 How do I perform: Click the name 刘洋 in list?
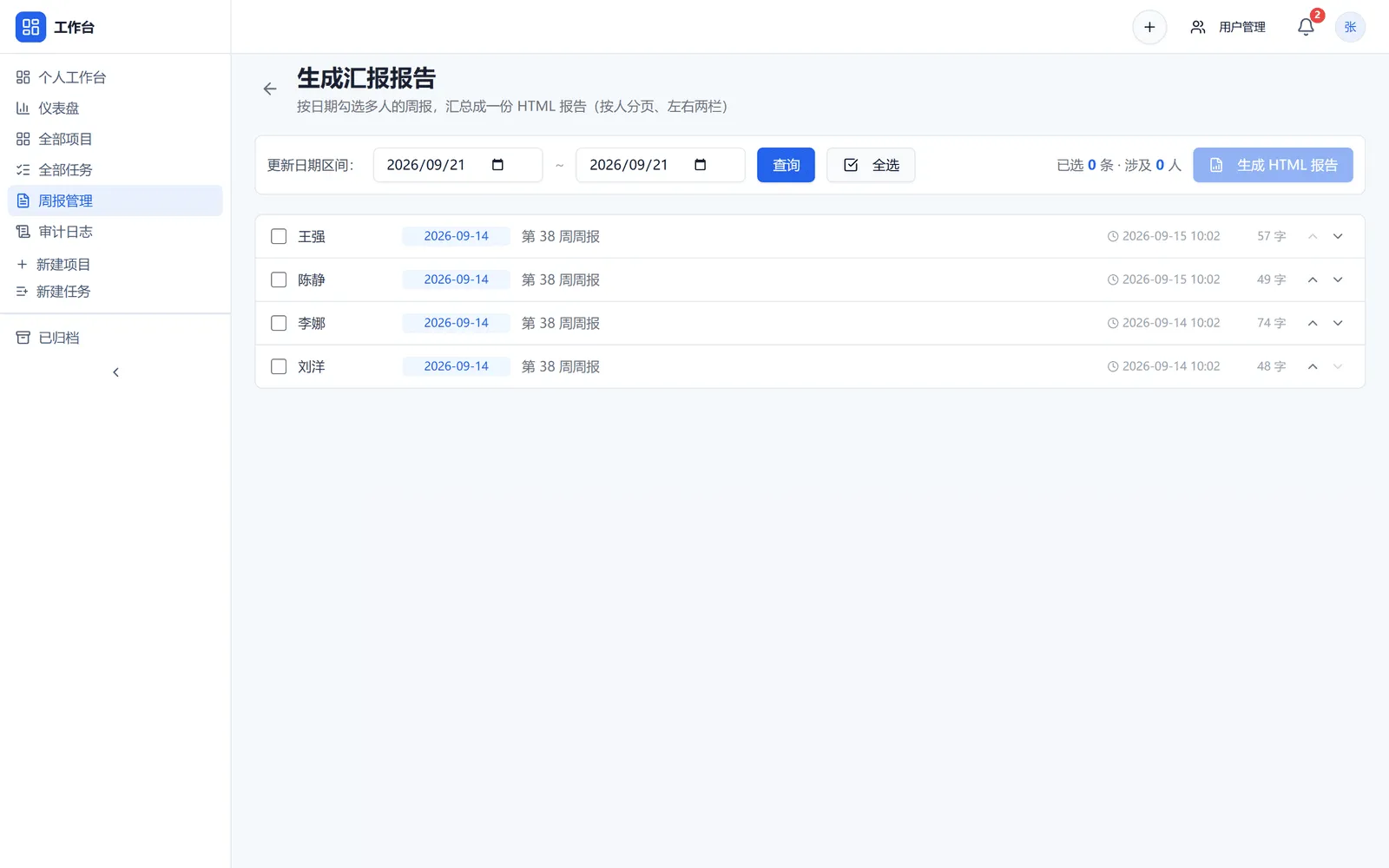(312, 366)
